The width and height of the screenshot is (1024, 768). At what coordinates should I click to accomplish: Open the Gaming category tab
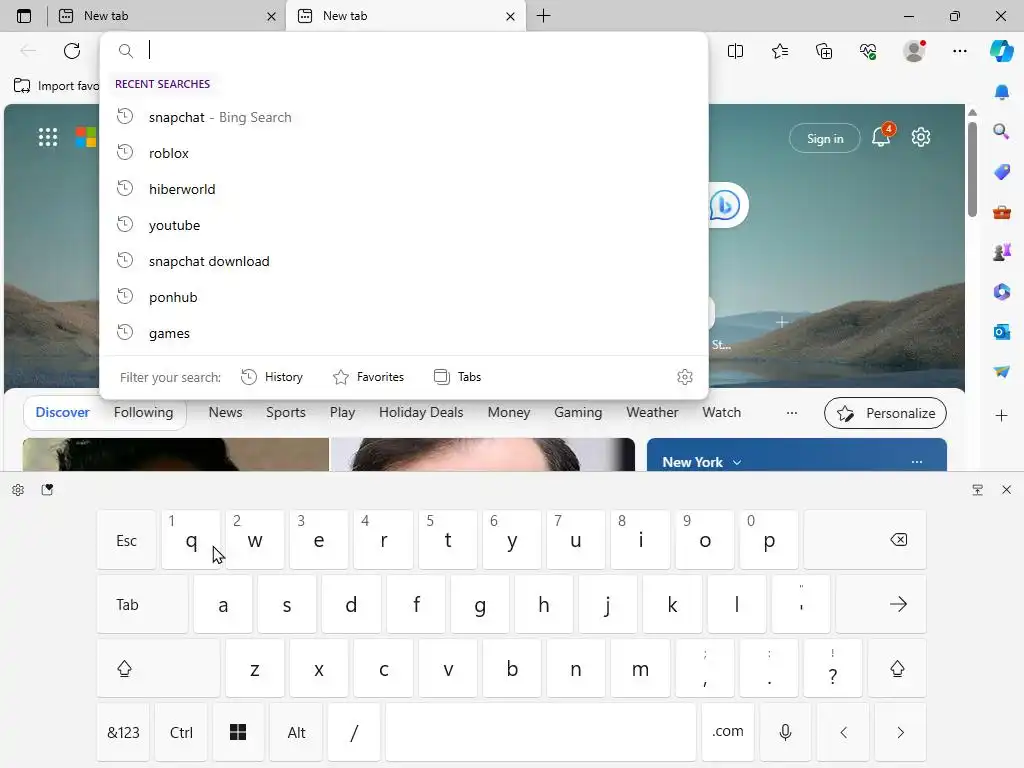tap(578, 413)
